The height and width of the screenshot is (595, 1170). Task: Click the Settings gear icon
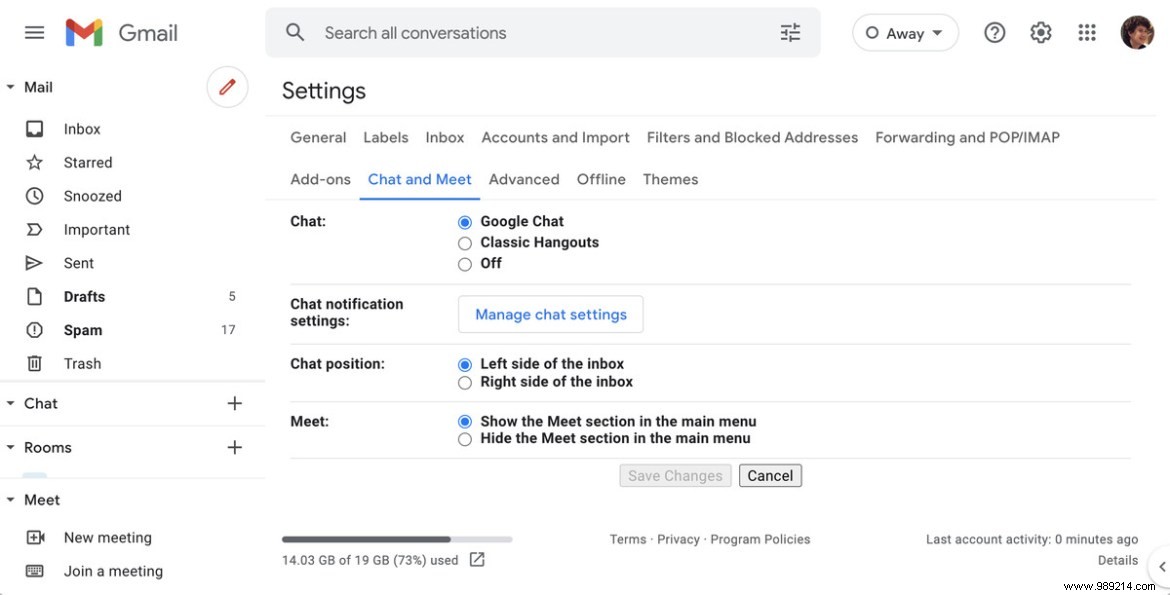click(1040, 31)
